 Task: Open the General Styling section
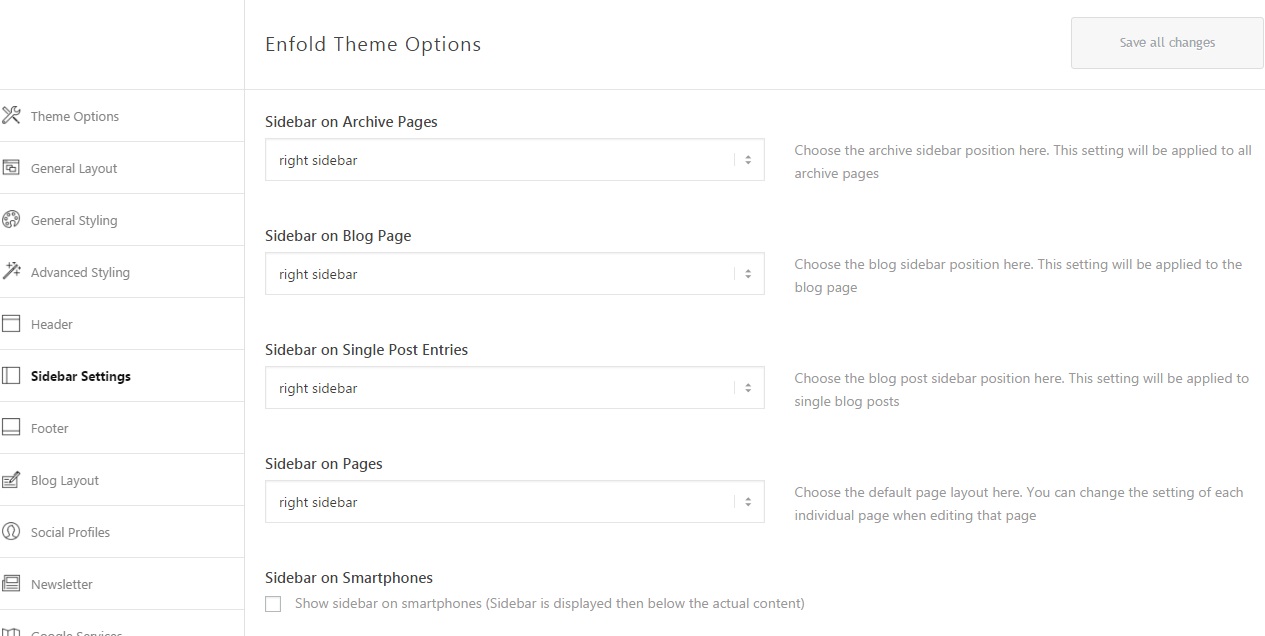click(74, 220)
